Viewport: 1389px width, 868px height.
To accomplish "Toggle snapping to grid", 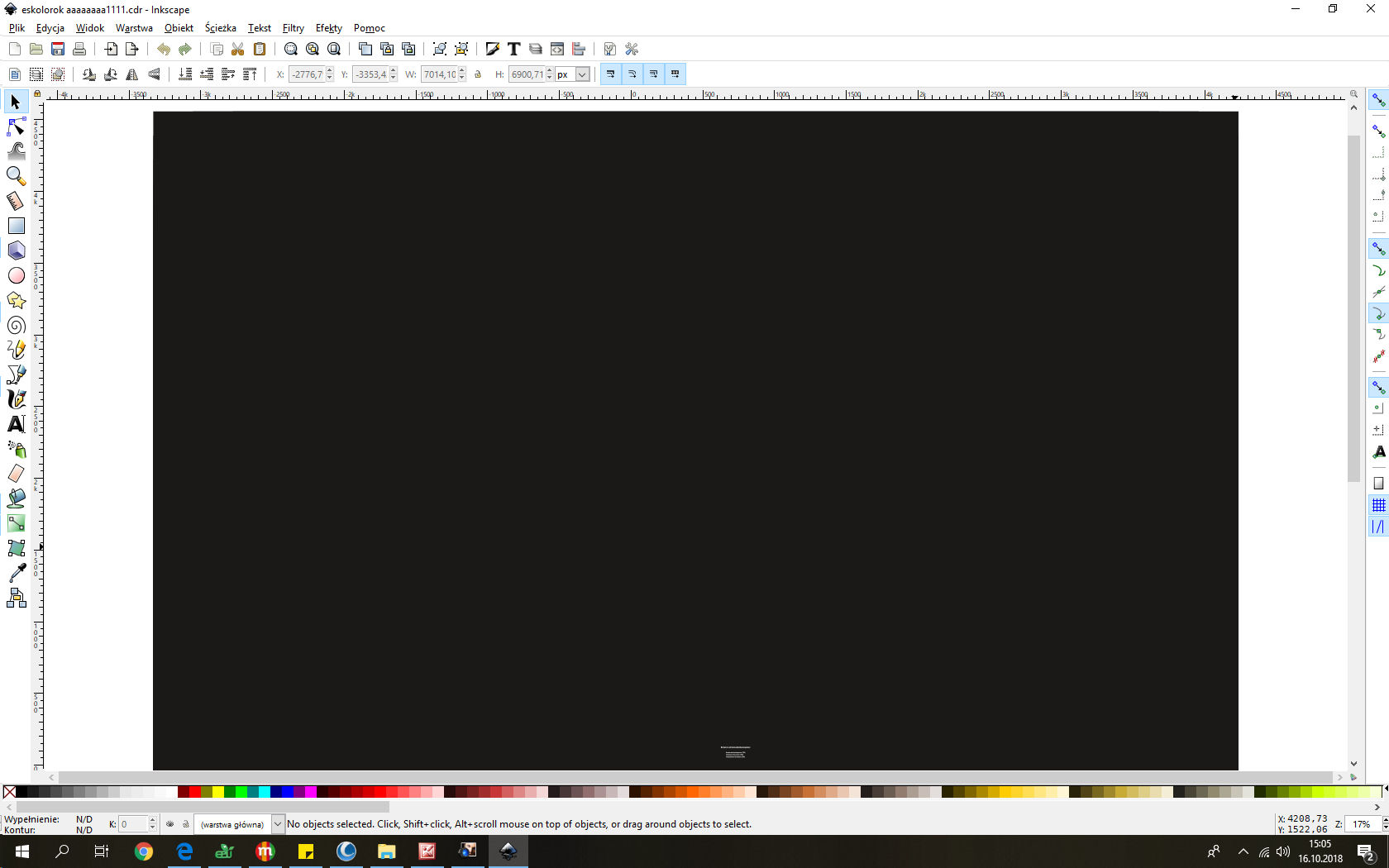I will (x=1378, y=505).
